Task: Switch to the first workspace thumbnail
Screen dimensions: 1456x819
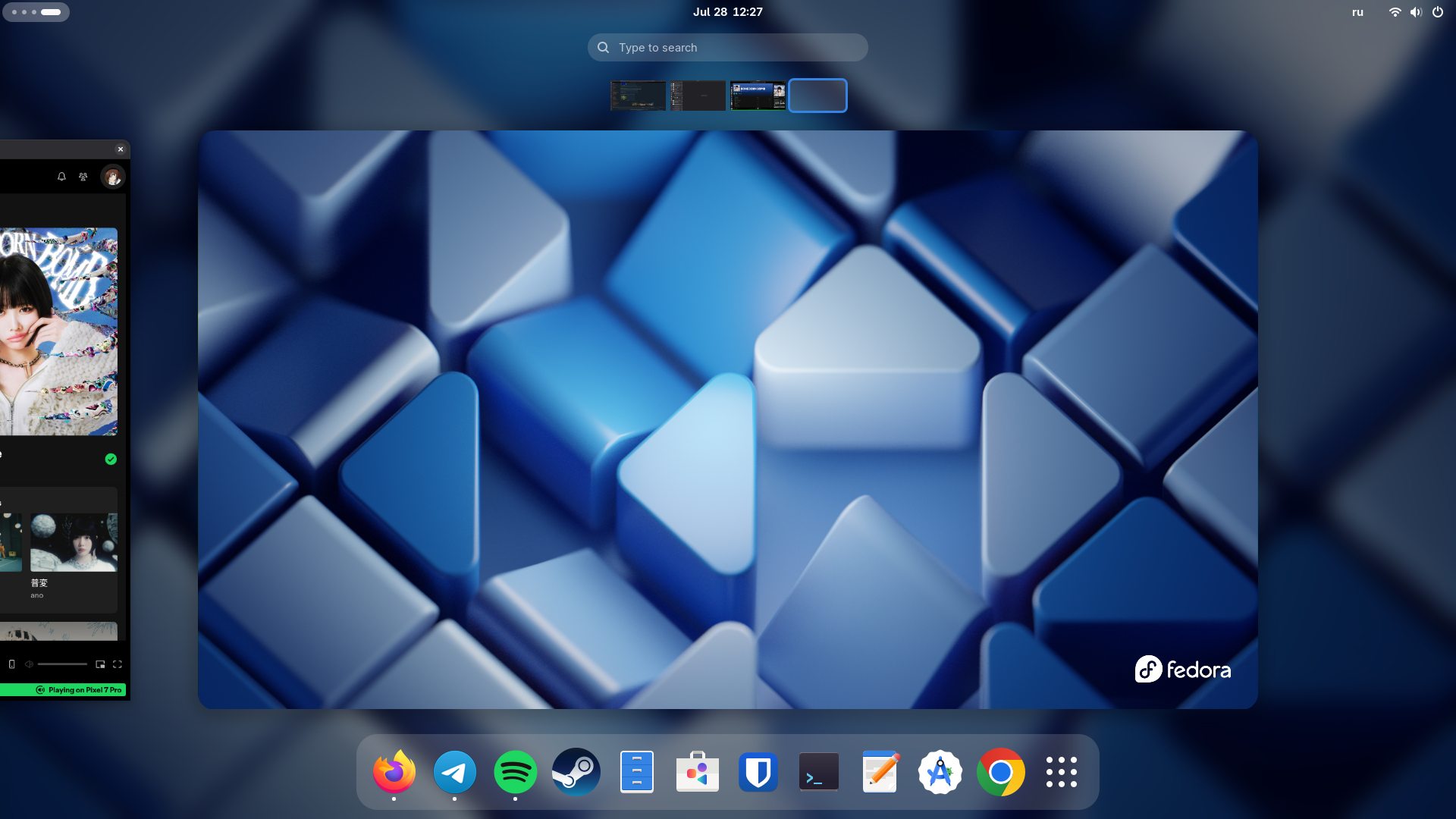Action: 638,96
